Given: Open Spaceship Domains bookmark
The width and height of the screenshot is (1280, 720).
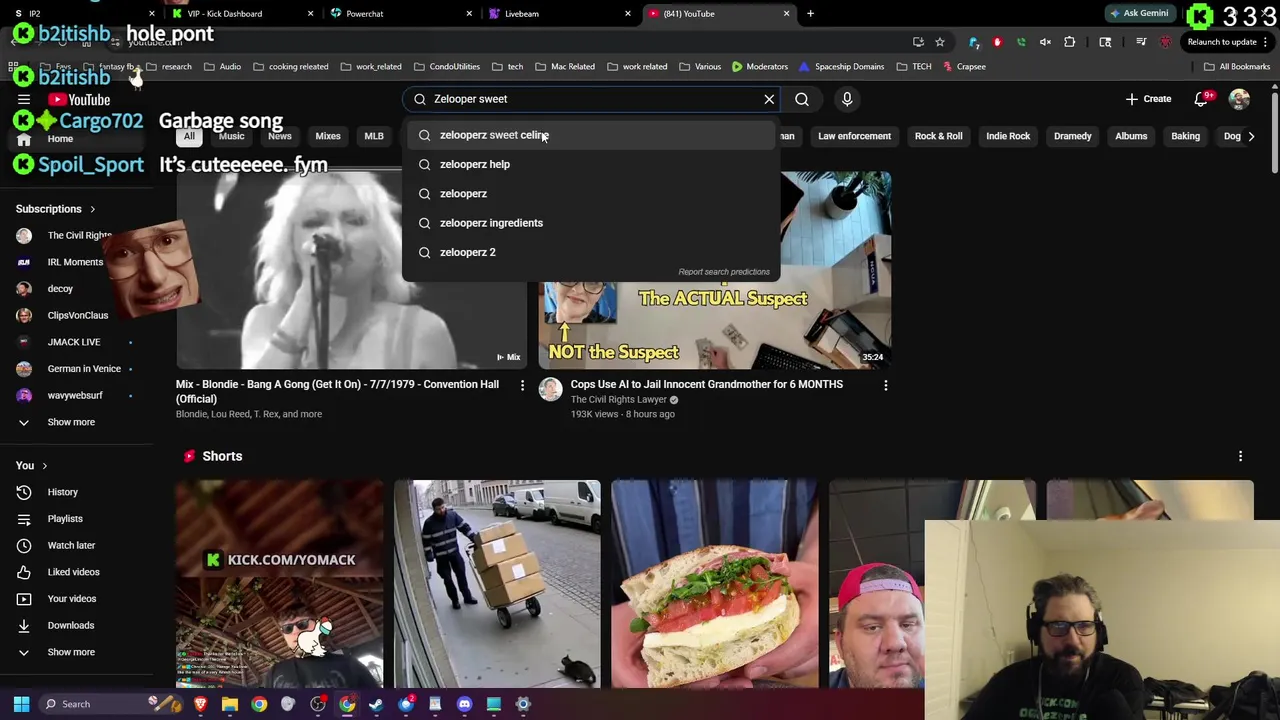Looking at the screenshot, I should pyautogui.click(x=841, y=67).
